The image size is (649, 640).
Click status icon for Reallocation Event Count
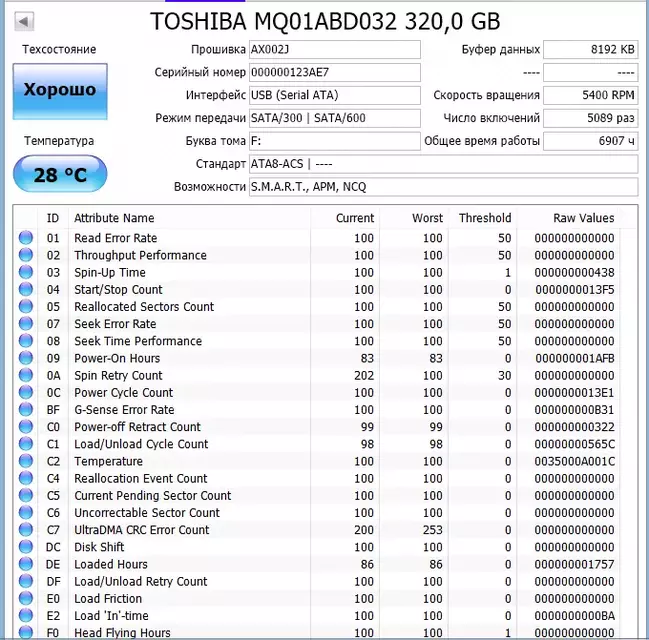pos(26,479)
